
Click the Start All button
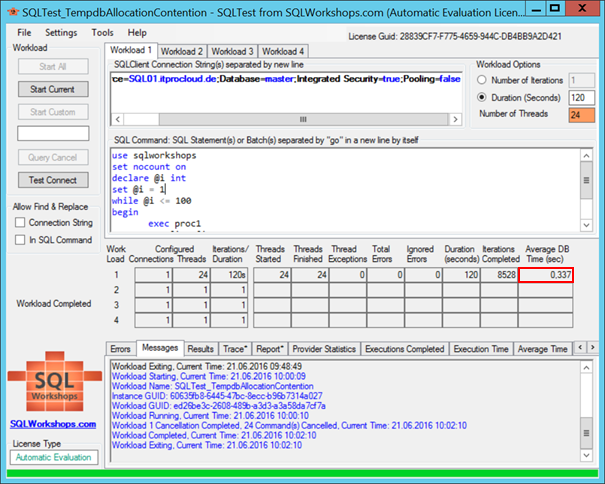53,66
